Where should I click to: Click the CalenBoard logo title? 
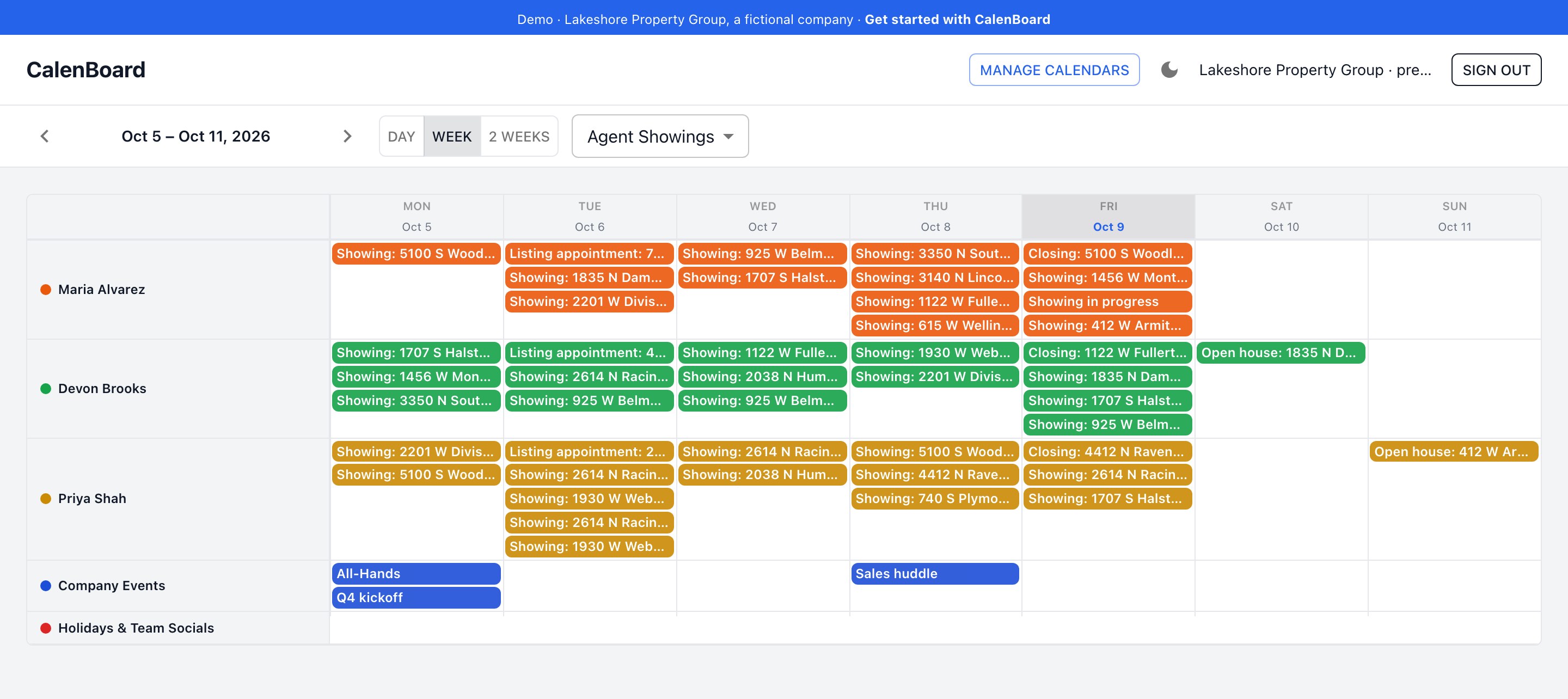86,70
